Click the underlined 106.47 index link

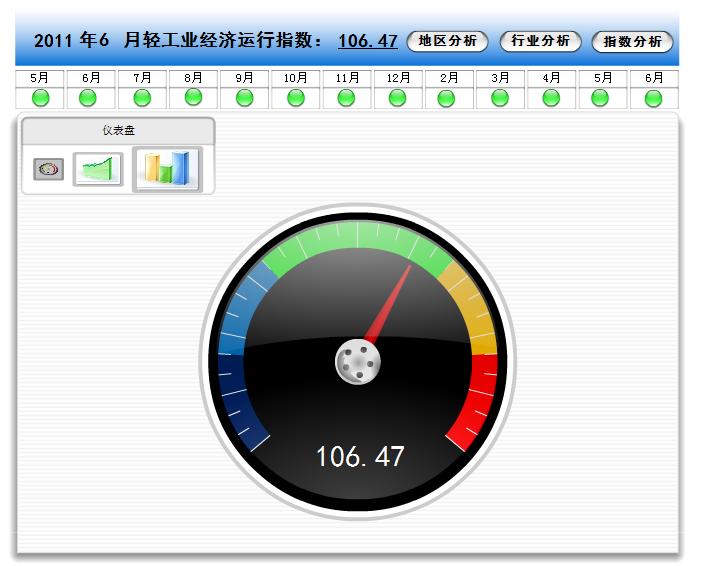368,41
